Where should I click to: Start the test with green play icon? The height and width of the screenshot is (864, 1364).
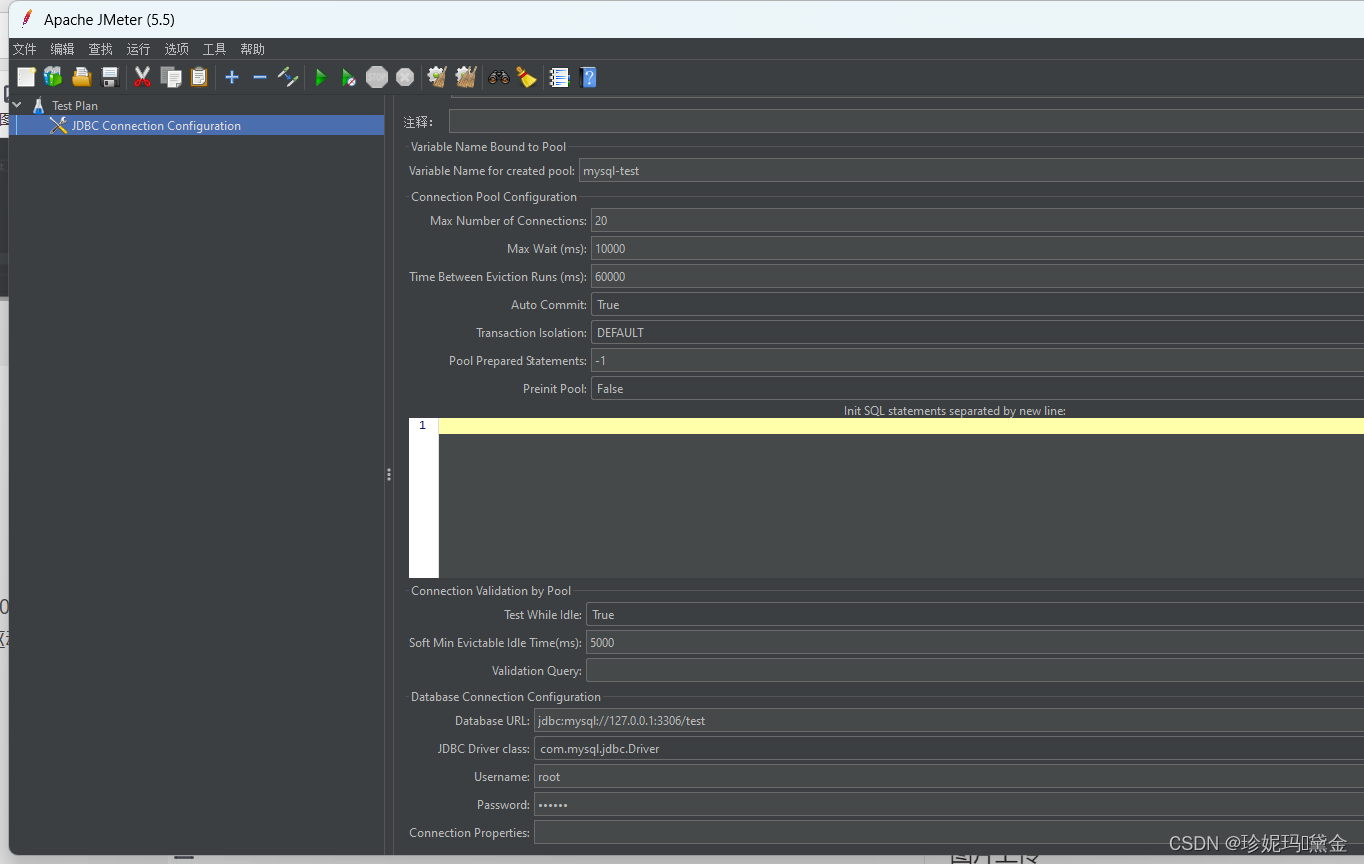tap(321, 77)
